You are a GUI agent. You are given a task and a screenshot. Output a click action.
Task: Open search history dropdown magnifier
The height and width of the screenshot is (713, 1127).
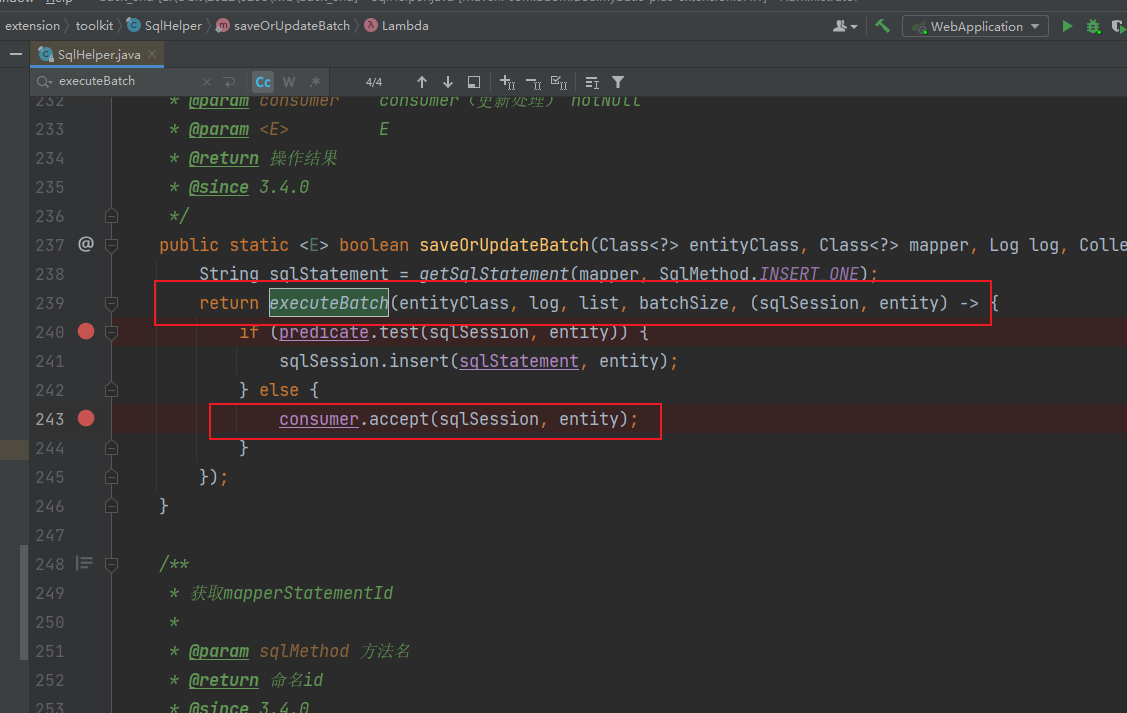[x=45, y=82]
